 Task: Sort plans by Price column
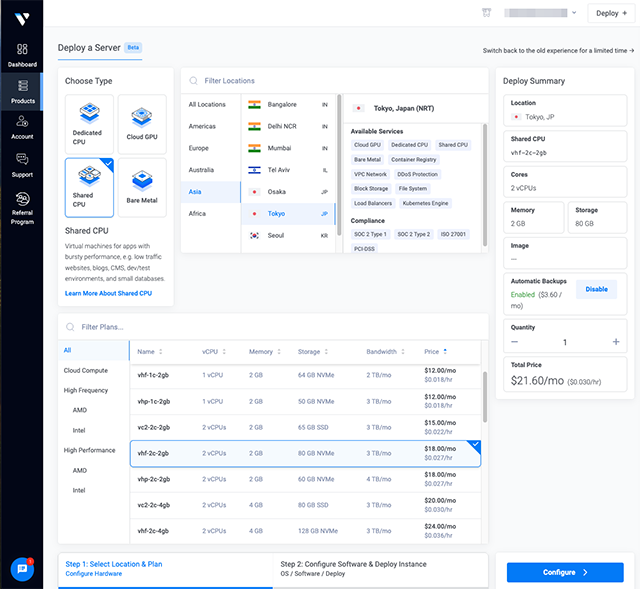[x=435, y=352]
